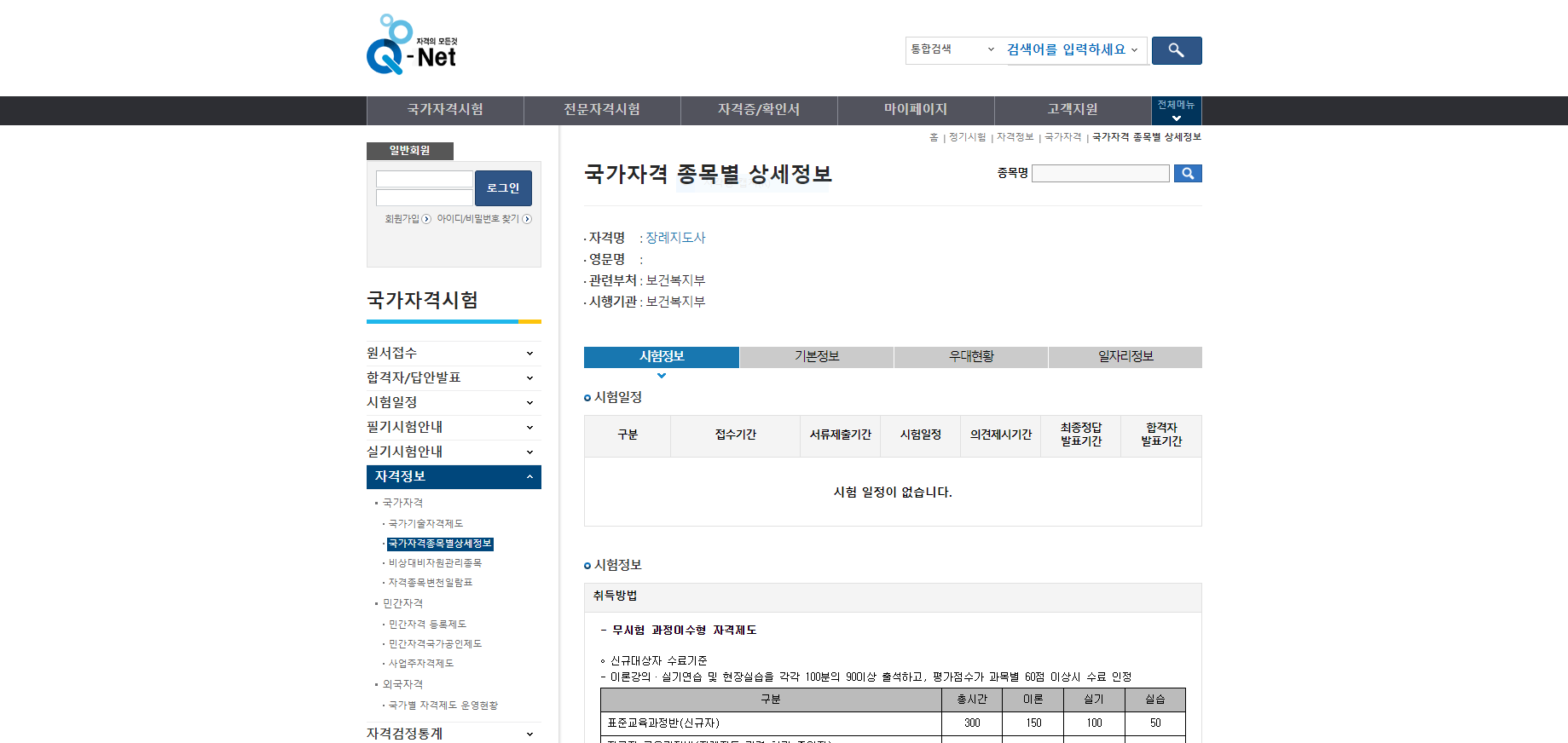The image size is (1568, 743).
Task: Open the 전문자격시험 top menu
Action: click(x=602, y=110)
